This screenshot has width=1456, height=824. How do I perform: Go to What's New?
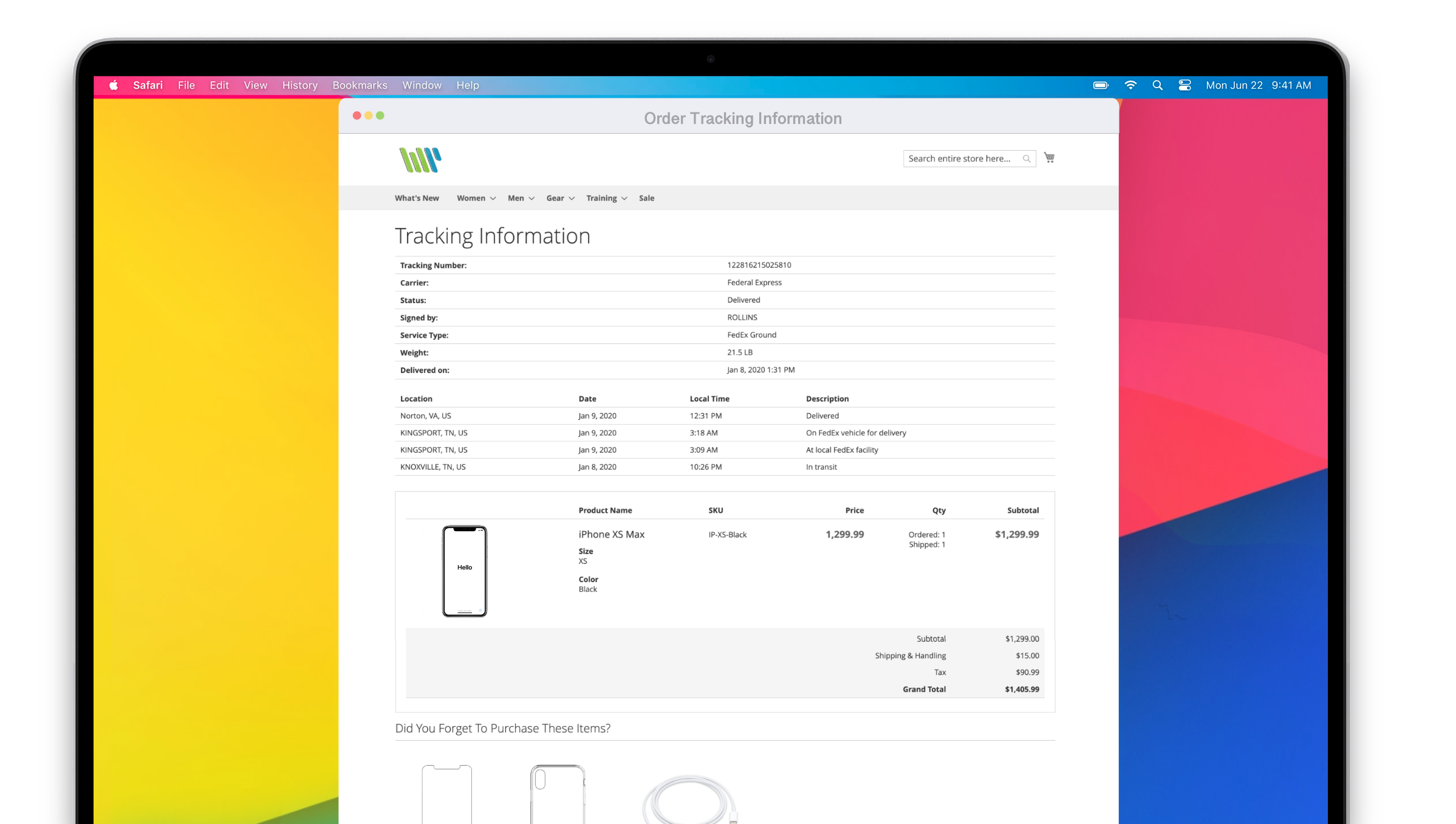417,198
